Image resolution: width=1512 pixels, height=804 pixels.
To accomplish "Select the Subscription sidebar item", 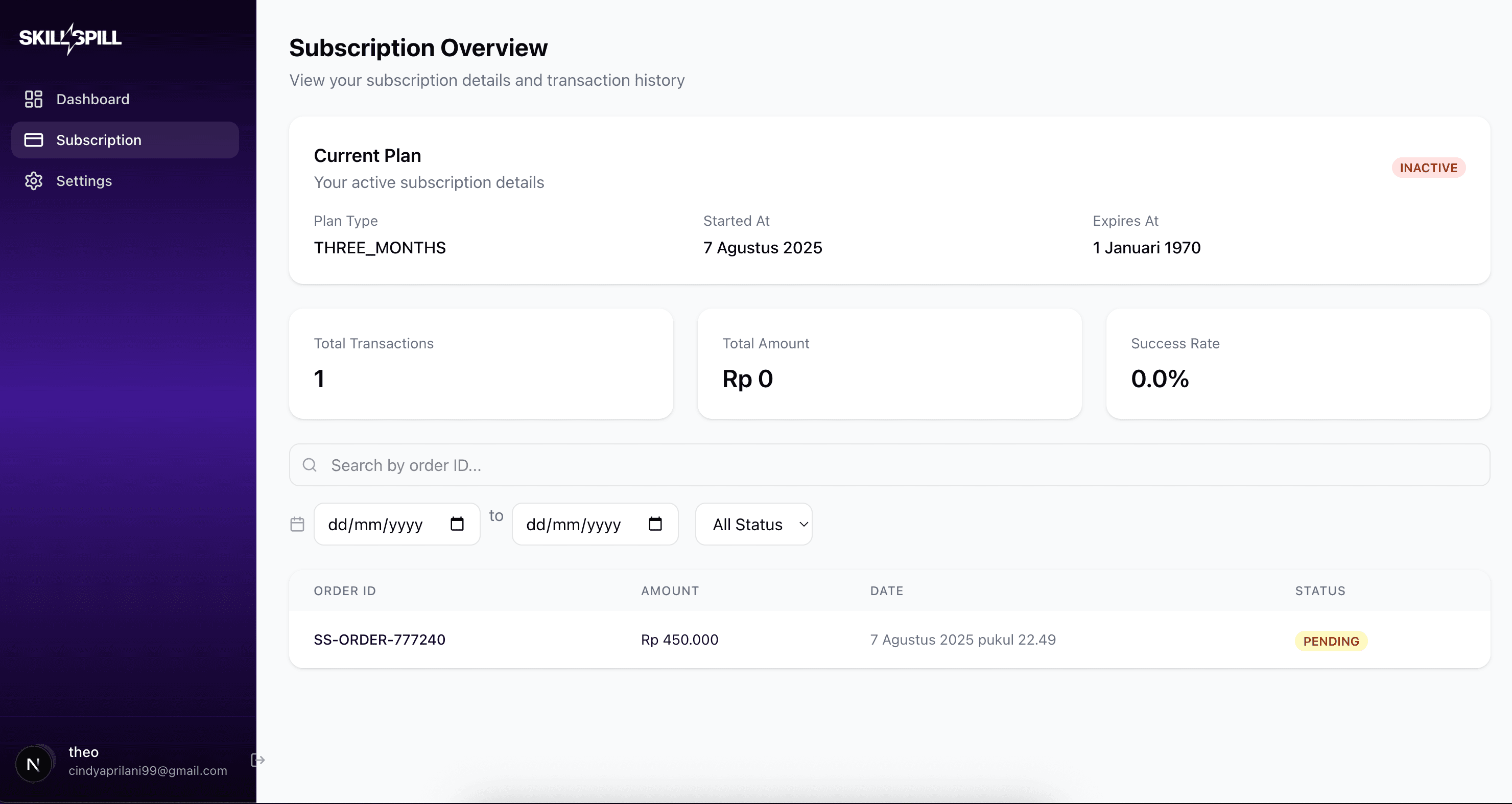I will 125,139.
